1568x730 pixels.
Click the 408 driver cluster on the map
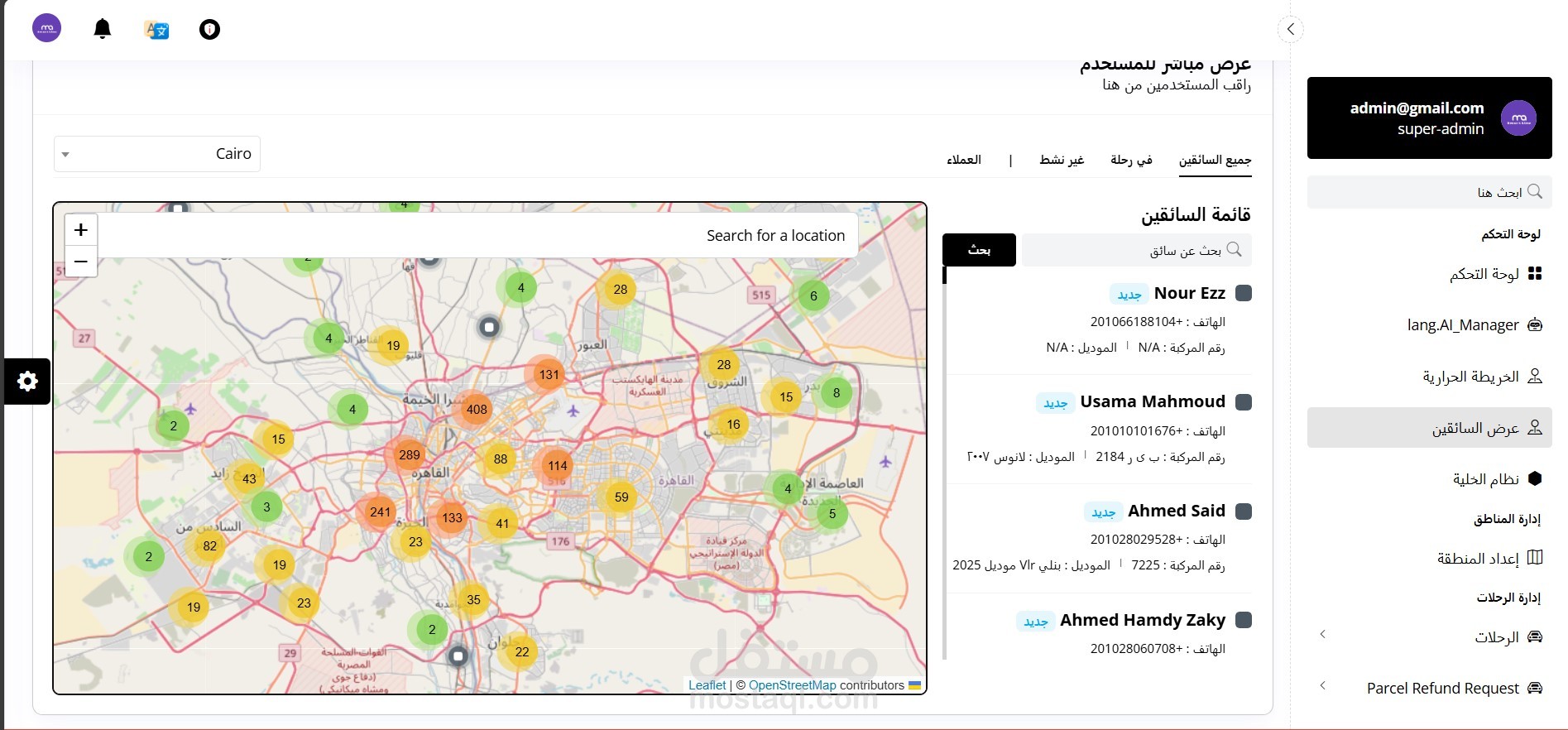click(477, 409)
